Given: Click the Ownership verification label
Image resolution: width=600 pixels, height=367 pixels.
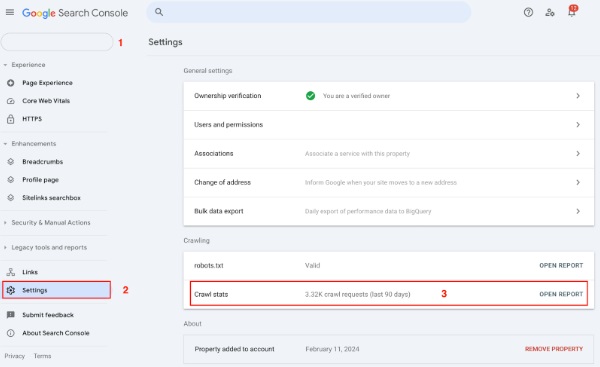Looking at the screenshot, I should click(228, 96).
